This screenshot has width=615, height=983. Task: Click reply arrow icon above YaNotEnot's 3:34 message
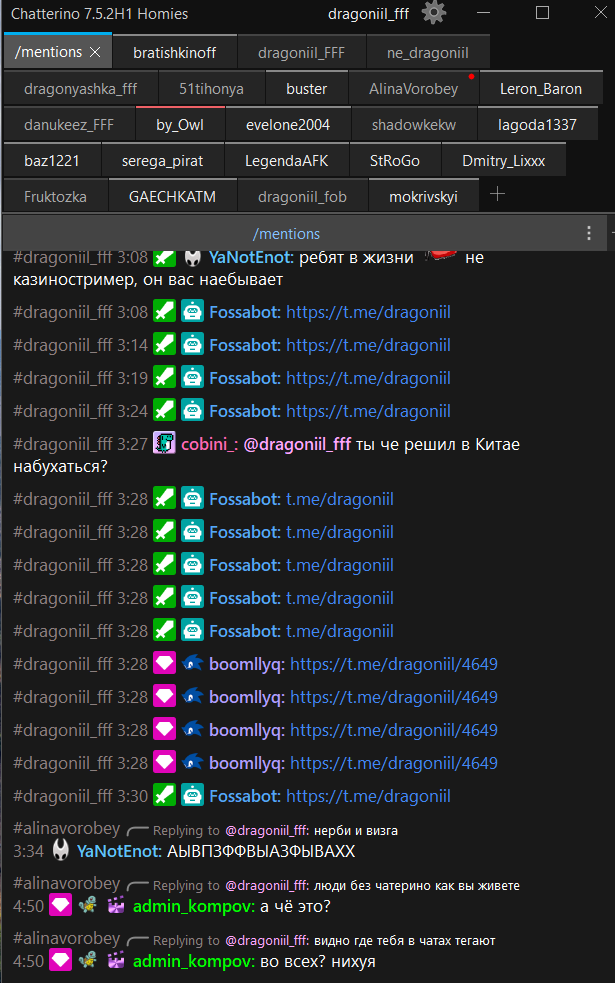[x=138, y=830]
